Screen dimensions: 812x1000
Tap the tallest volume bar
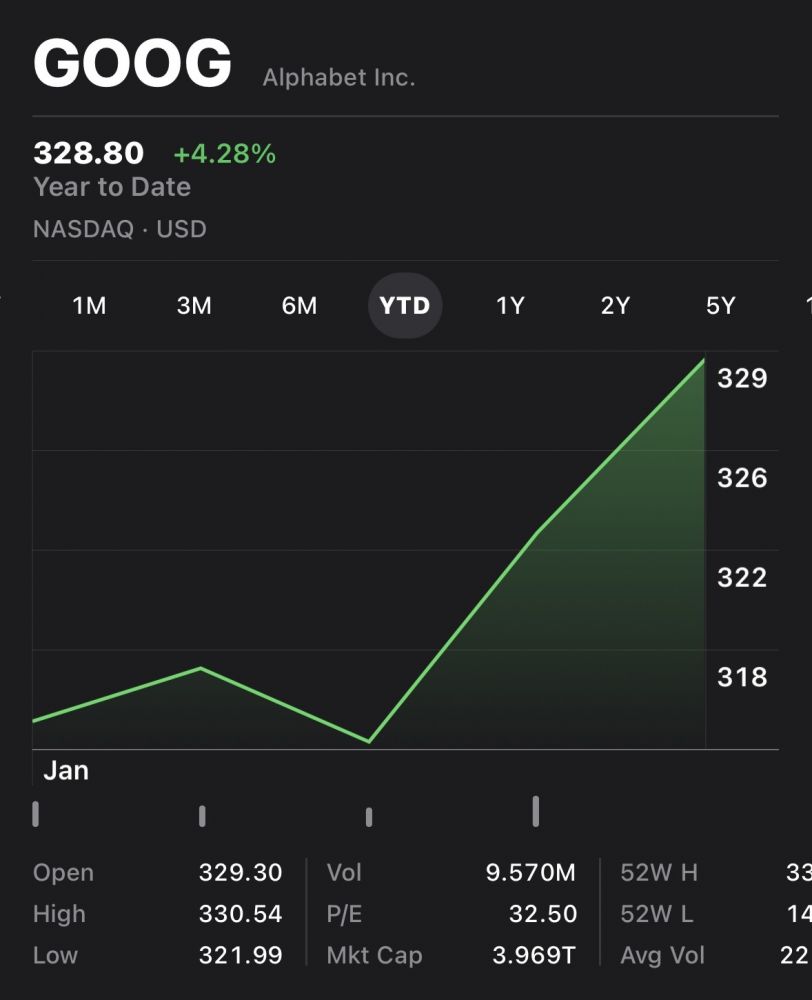536,811
